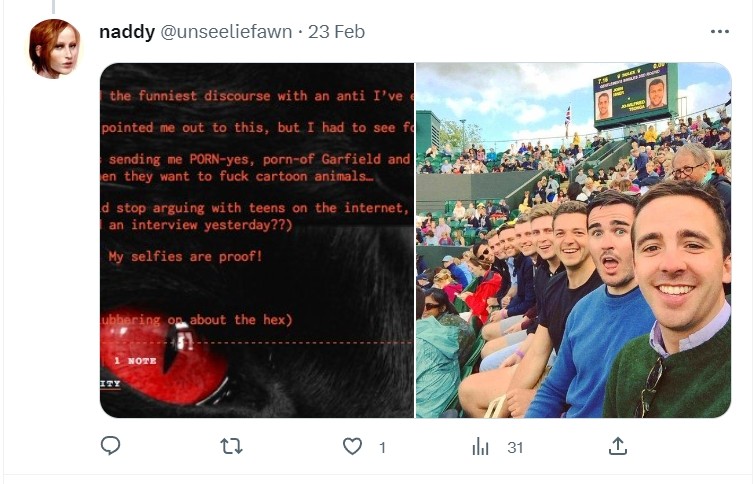The image size is (755, 484).
Task: Click the display name naddy
Action: click(127, 32)
